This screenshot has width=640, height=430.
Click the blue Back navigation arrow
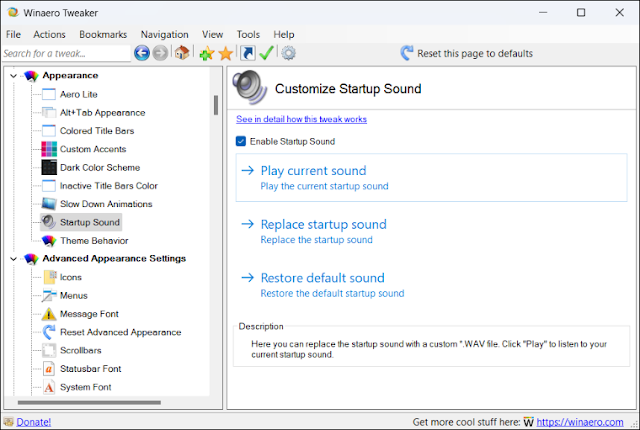pos(142,53)
